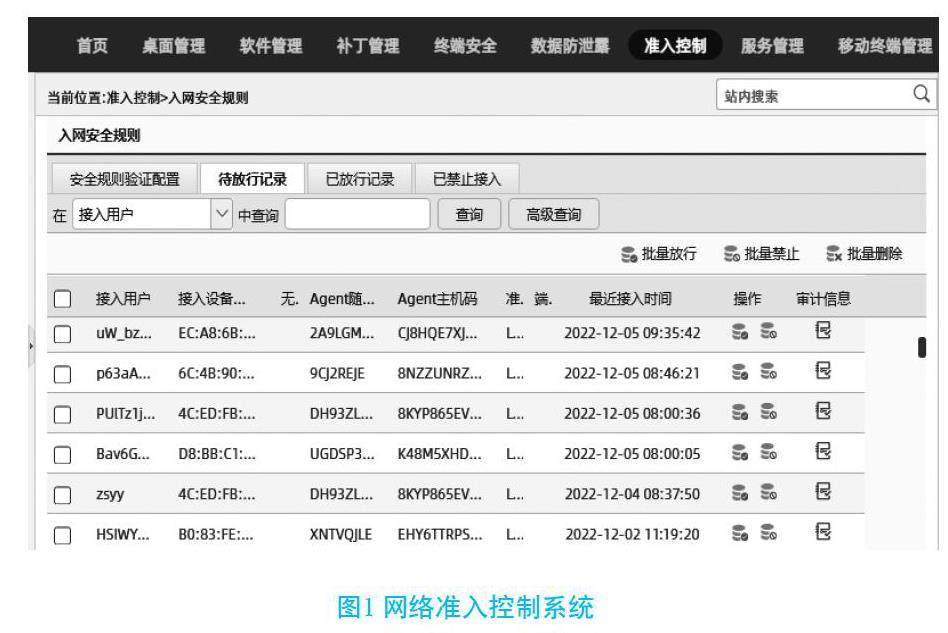The width and height of the screenshot is (948, 633).
Task: Open the 终端安全 menu in top navigation
Action: [465, 46]
